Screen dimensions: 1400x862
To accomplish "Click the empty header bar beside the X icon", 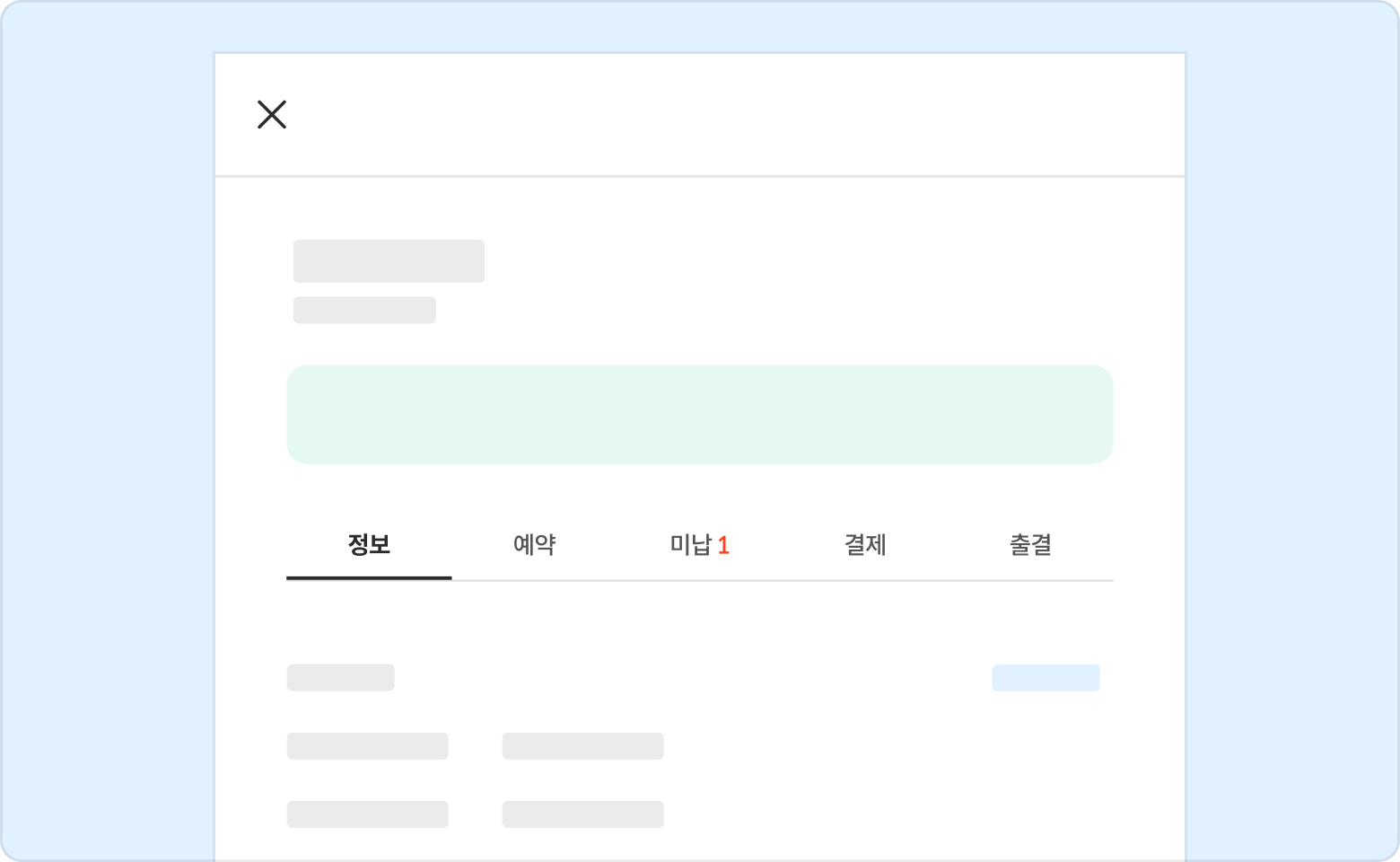I will click(x=718, y=115).
